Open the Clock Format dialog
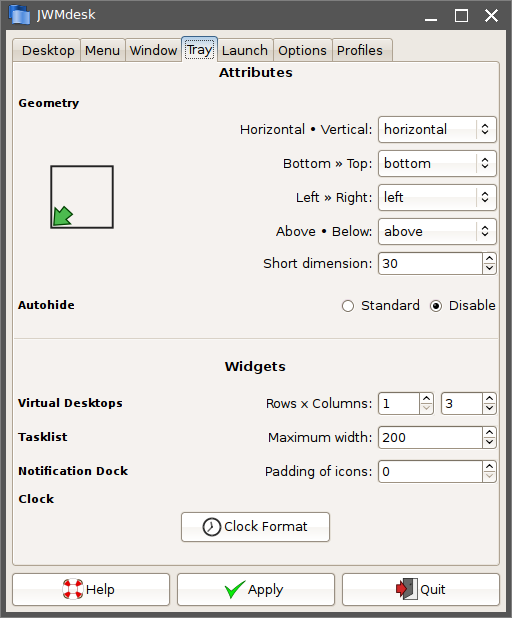The height and width of the screenshot is (618, 512). click(x=255, y=527)
